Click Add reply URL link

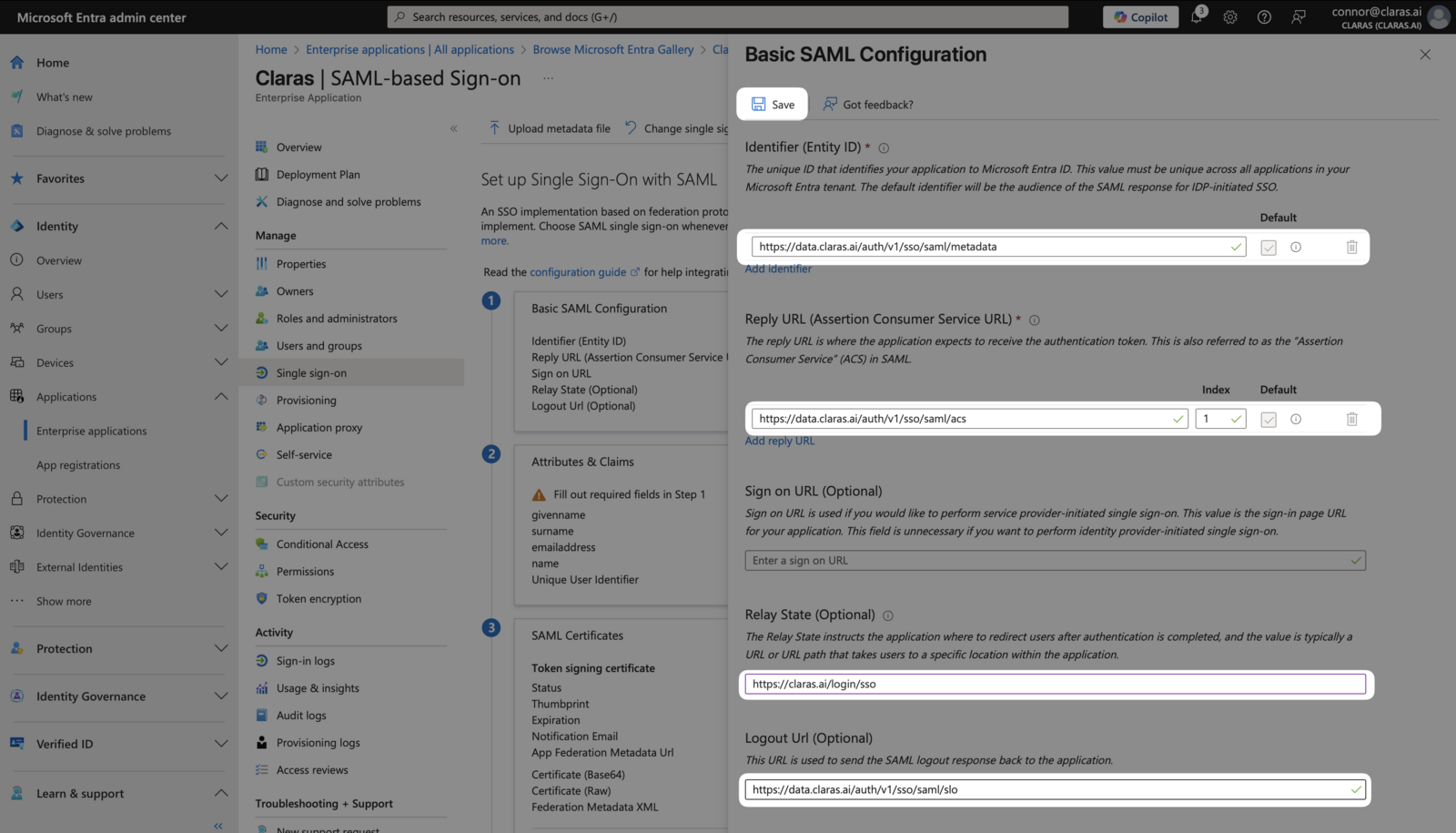click(780, 441)
